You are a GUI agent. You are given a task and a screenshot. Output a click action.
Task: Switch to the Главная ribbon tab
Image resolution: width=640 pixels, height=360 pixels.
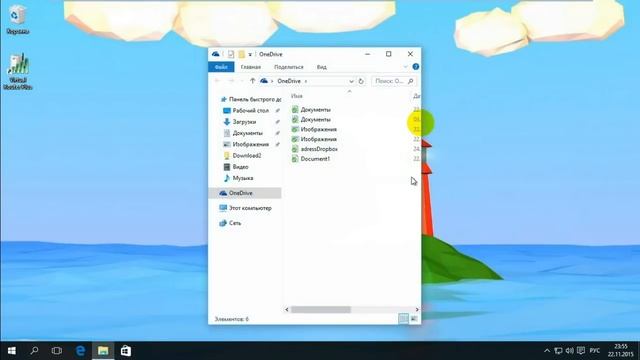click(251, 67)
